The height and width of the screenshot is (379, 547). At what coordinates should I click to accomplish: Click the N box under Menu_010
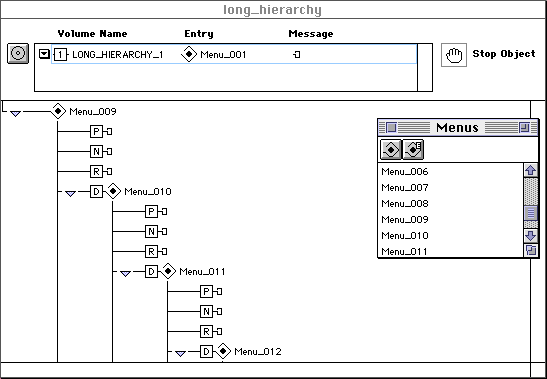[x=151, y=231]
